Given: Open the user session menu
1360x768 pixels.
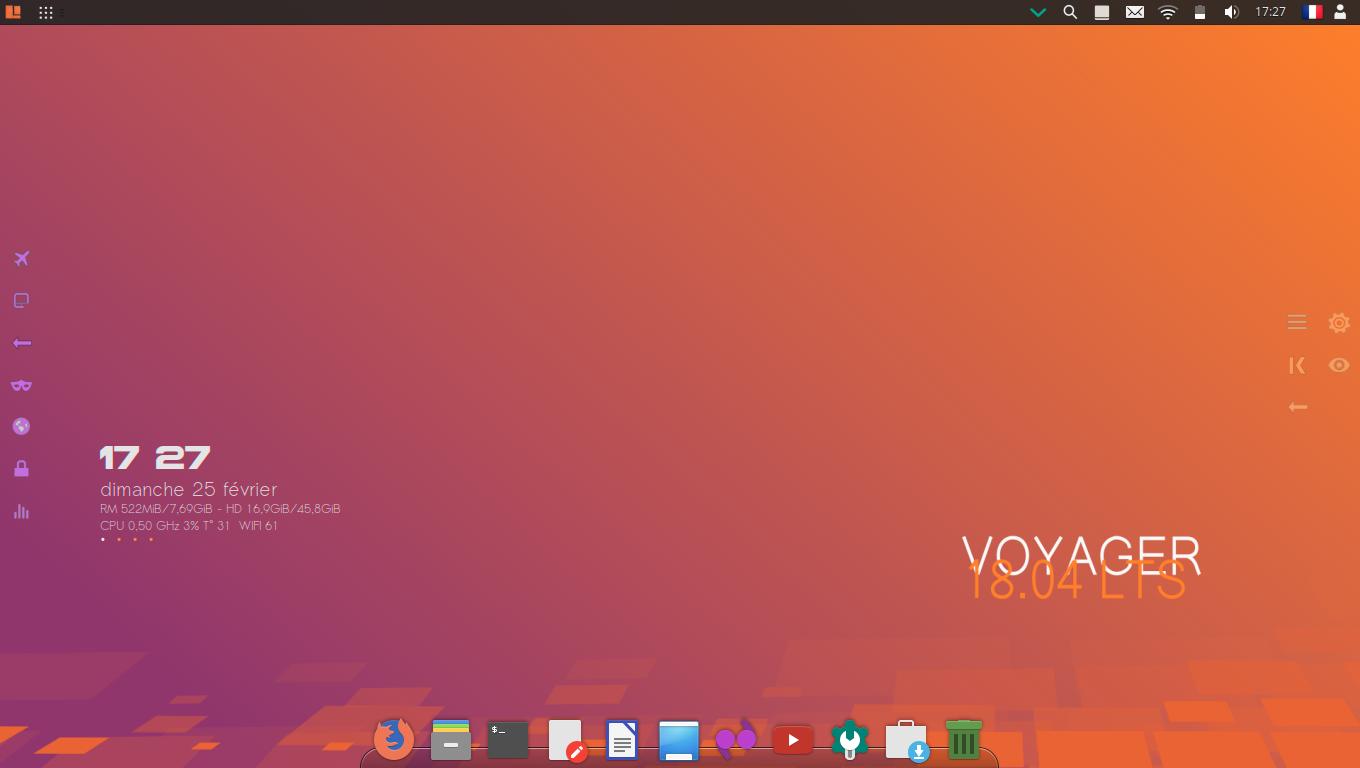Looking at the screenshot, I should tap(1341, 12).
